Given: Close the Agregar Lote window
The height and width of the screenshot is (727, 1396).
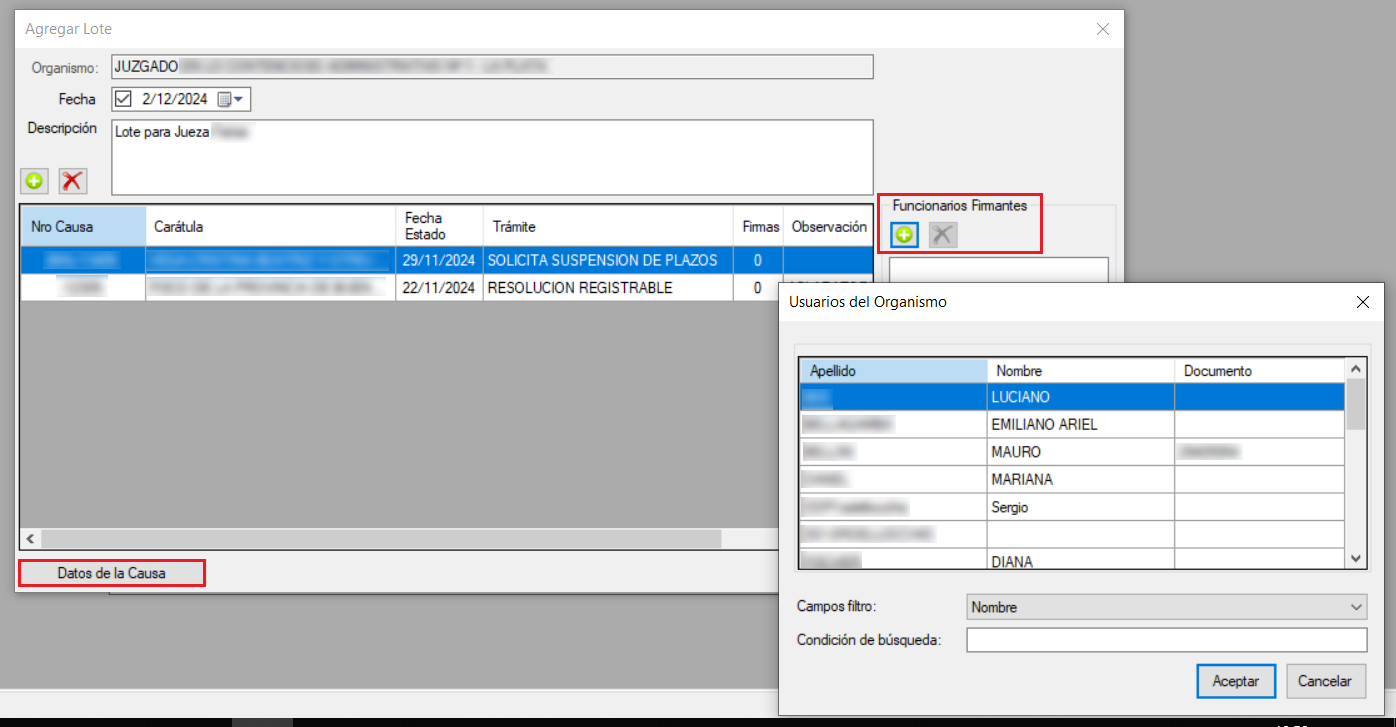Looking at the screenshot, I should [1103, 29].
